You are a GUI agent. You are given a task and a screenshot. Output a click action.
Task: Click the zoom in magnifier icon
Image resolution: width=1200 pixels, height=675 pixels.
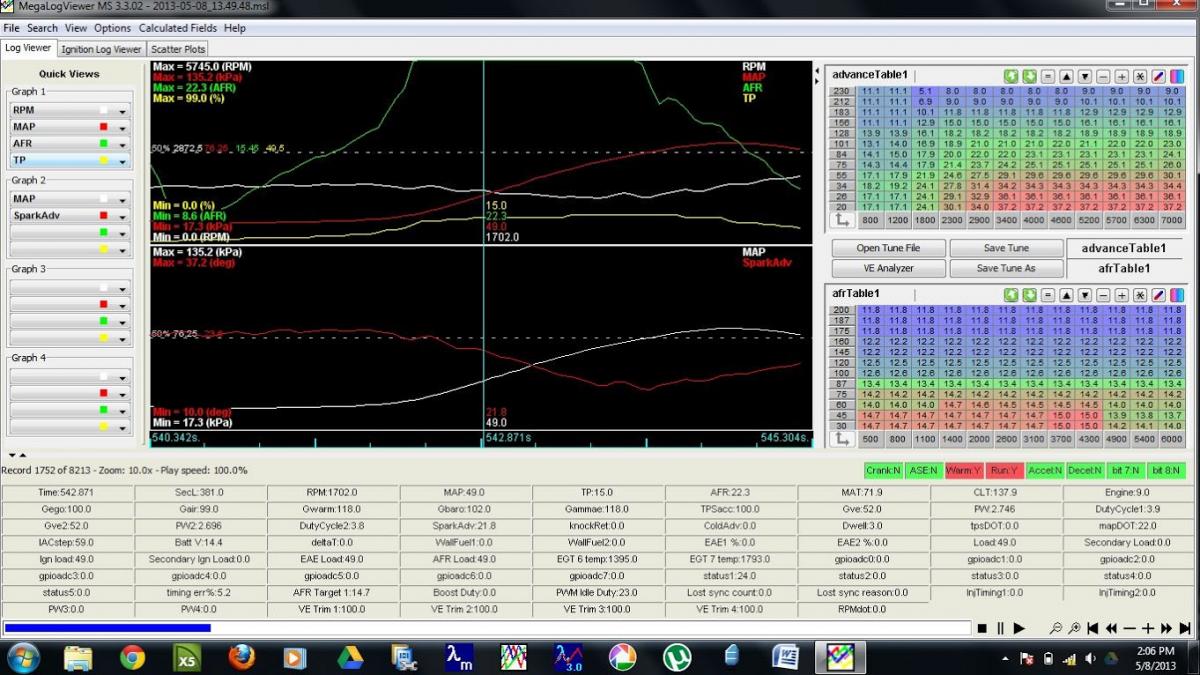point(1074,628)
